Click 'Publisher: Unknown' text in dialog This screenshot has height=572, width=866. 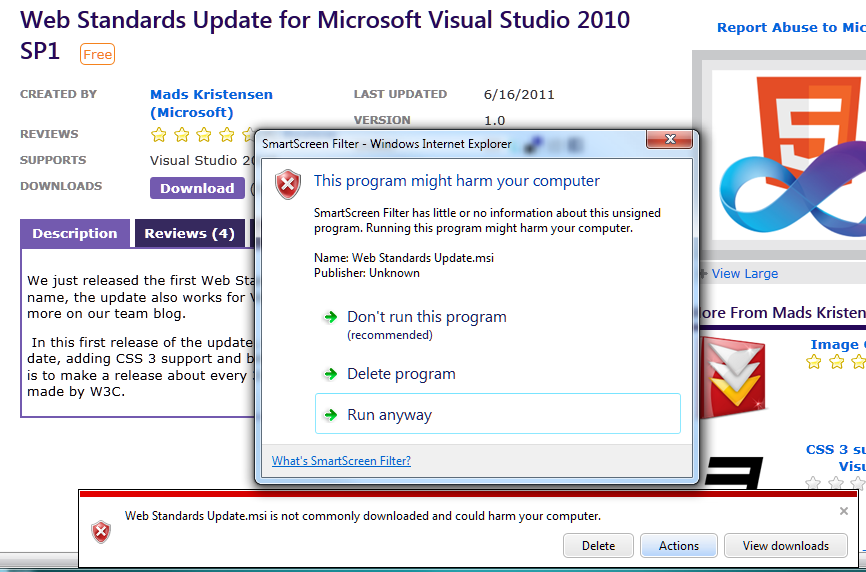pyautogui.click(x=367, y=273)
